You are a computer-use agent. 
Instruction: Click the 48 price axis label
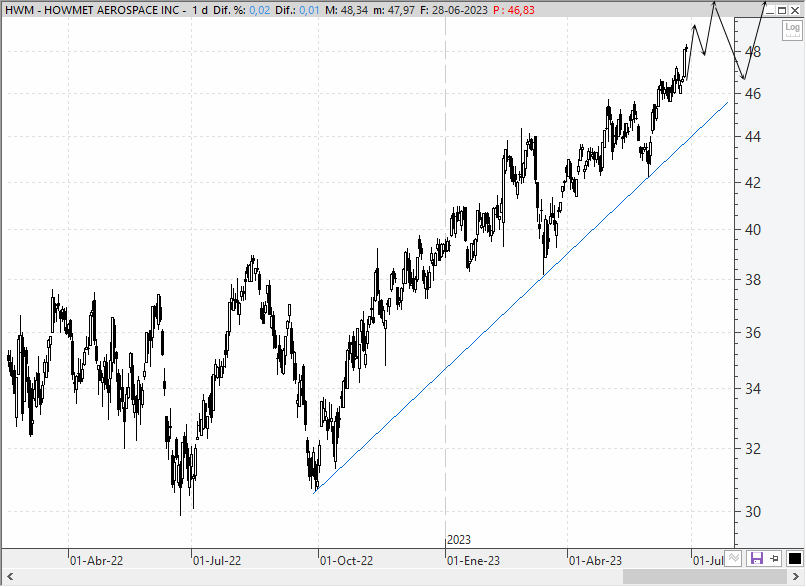[753, 51]
